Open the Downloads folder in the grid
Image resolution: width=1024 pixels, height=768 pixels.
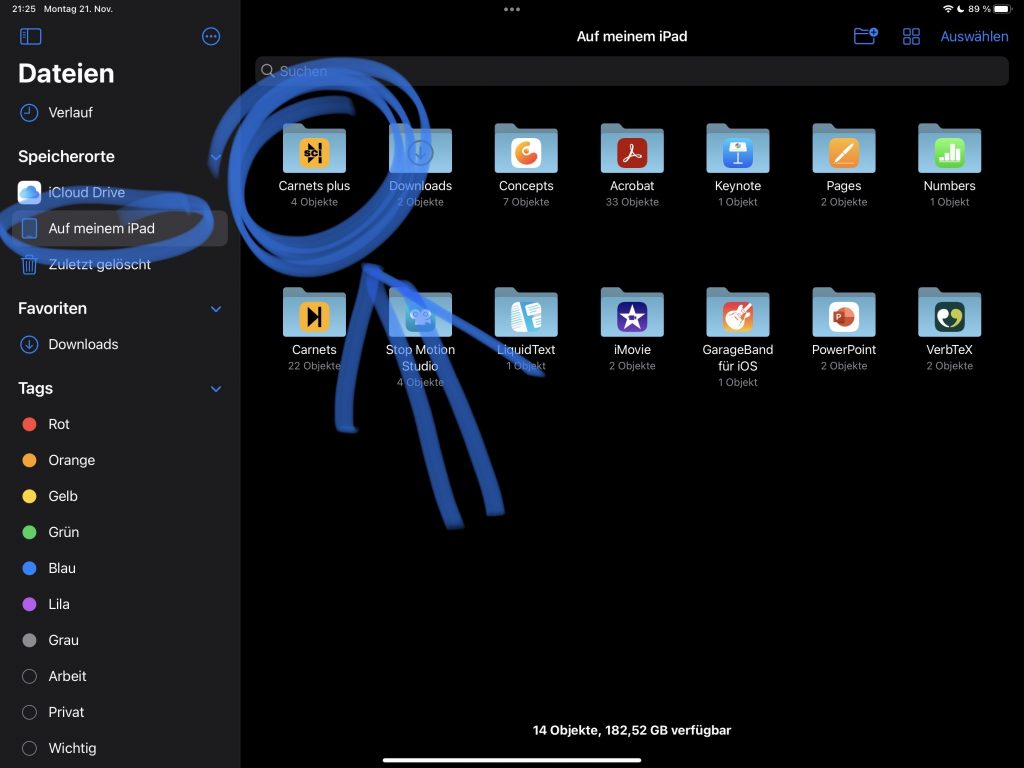pyautogui.click(x=420, y=165)
